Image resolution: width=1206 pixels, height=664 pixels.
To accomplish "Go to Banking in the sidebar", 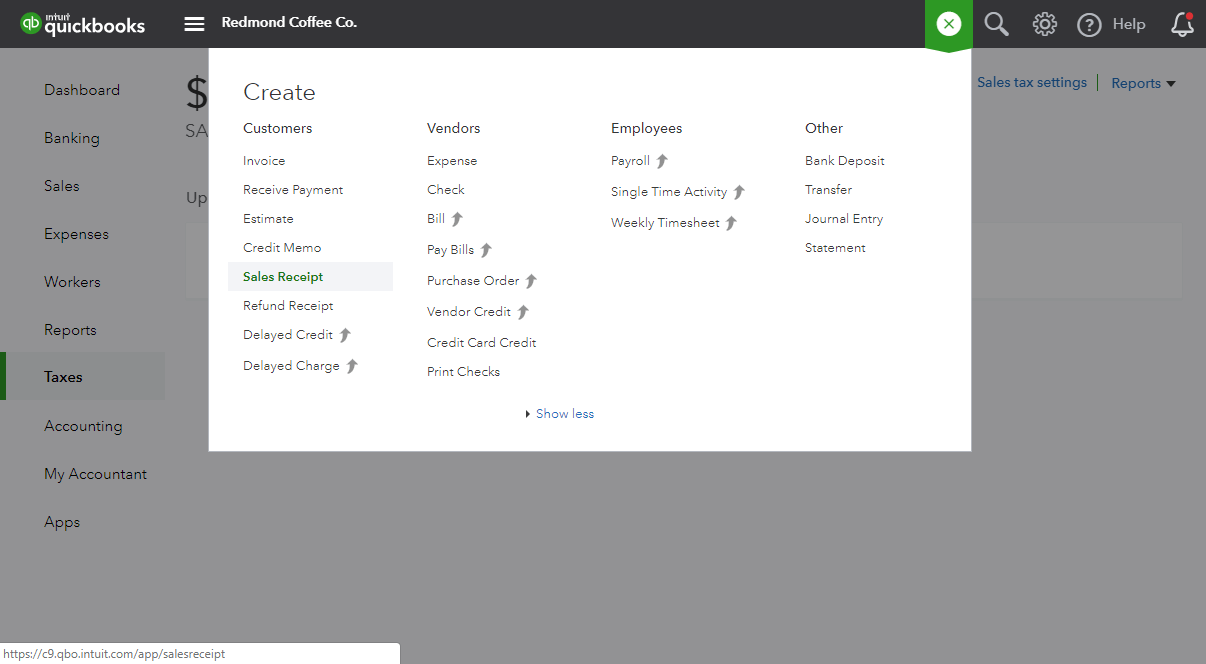I will [72, 138].
